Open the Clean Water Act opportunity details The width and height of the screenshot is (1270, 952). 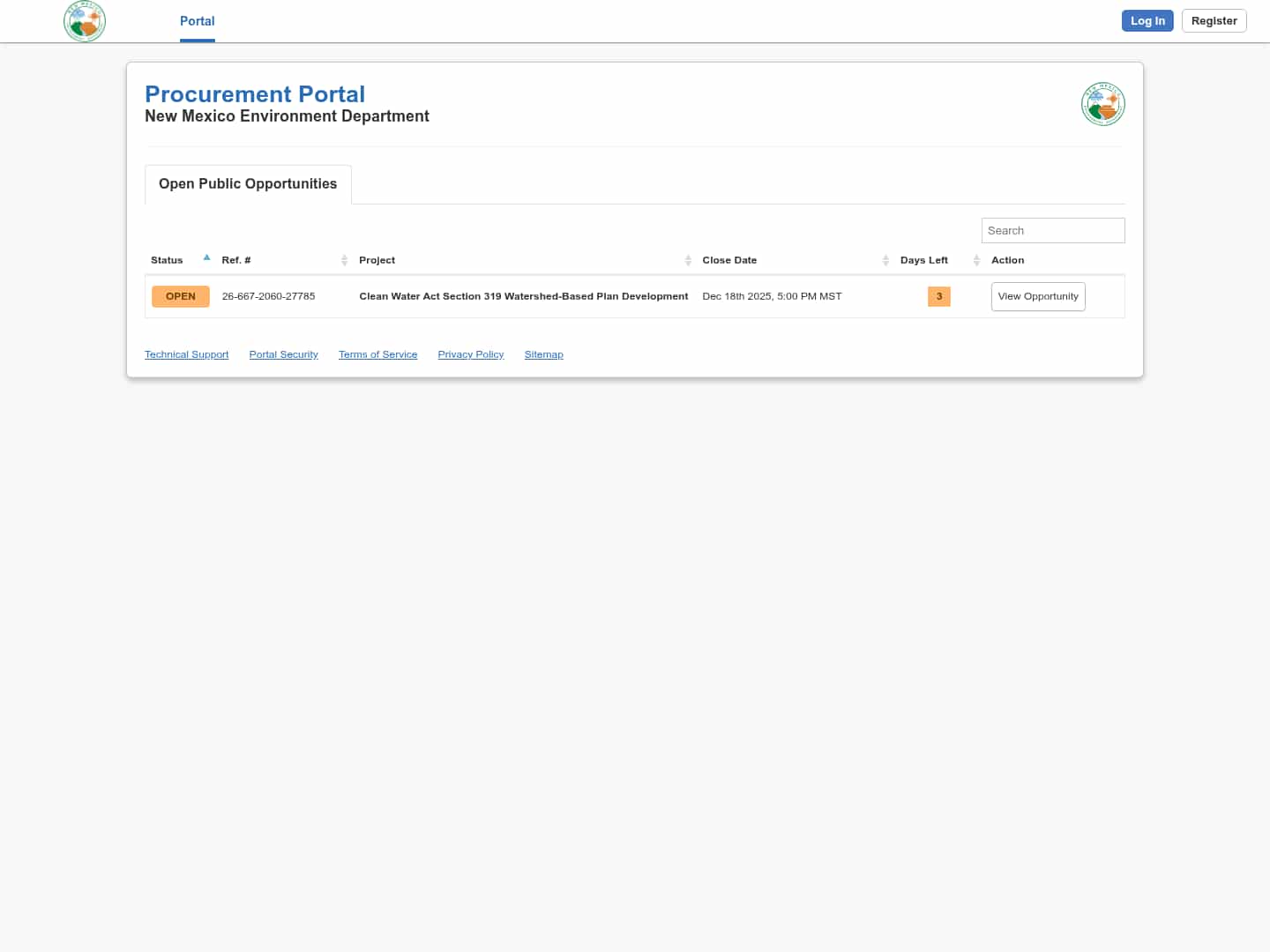click(x=1038, y=296)
